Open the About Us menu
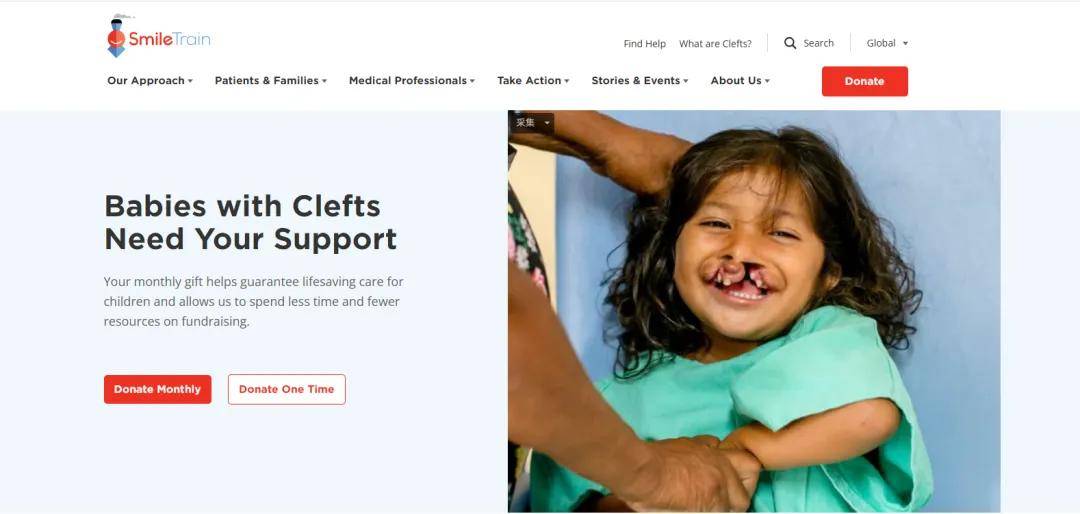Viewport: 1080px width, 514px height. click(740, 81)
